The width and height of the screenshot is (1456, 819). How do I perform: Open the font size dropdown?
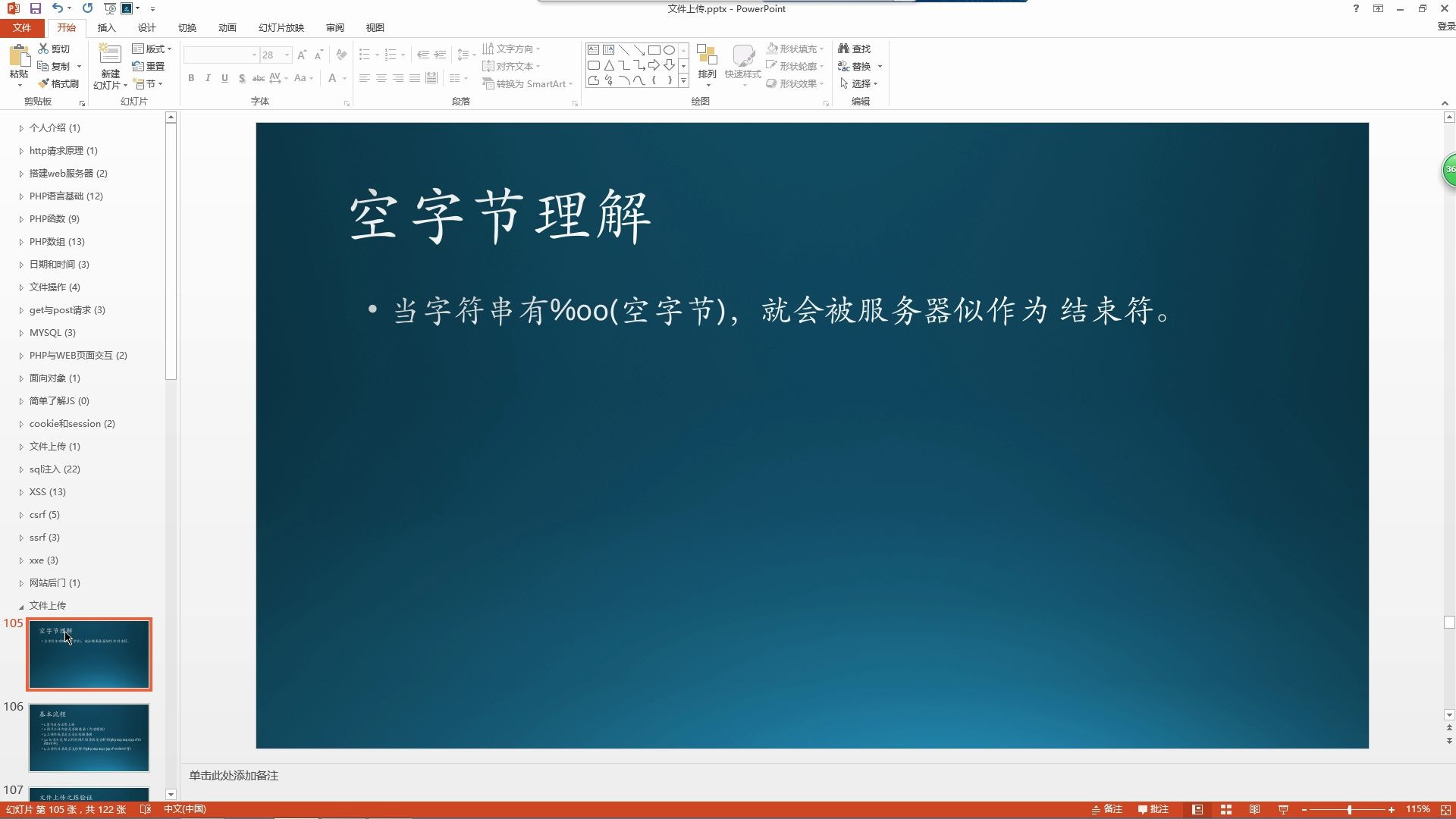click(287, 55)
